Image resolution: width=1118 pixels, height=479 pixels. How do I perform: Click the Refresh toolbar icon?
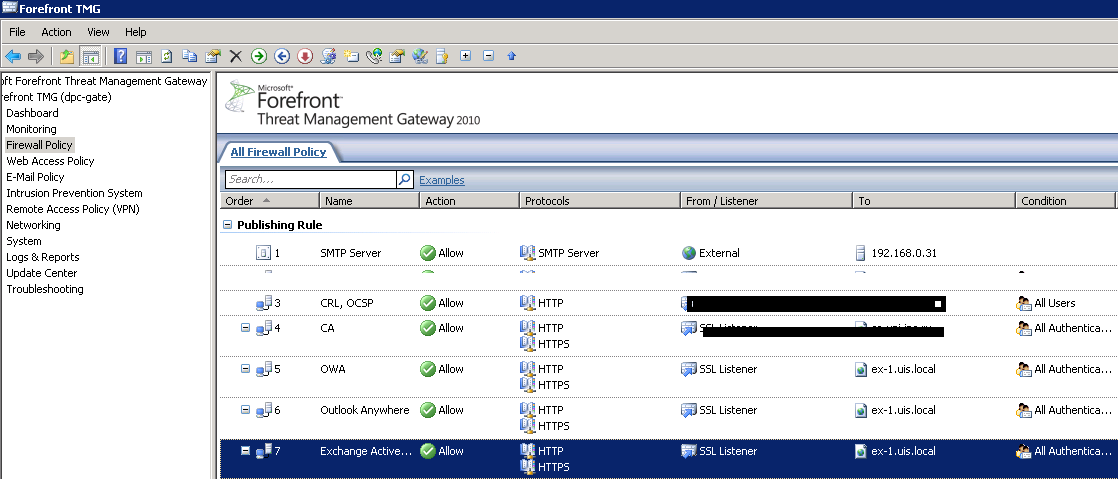tap(167, 56)
